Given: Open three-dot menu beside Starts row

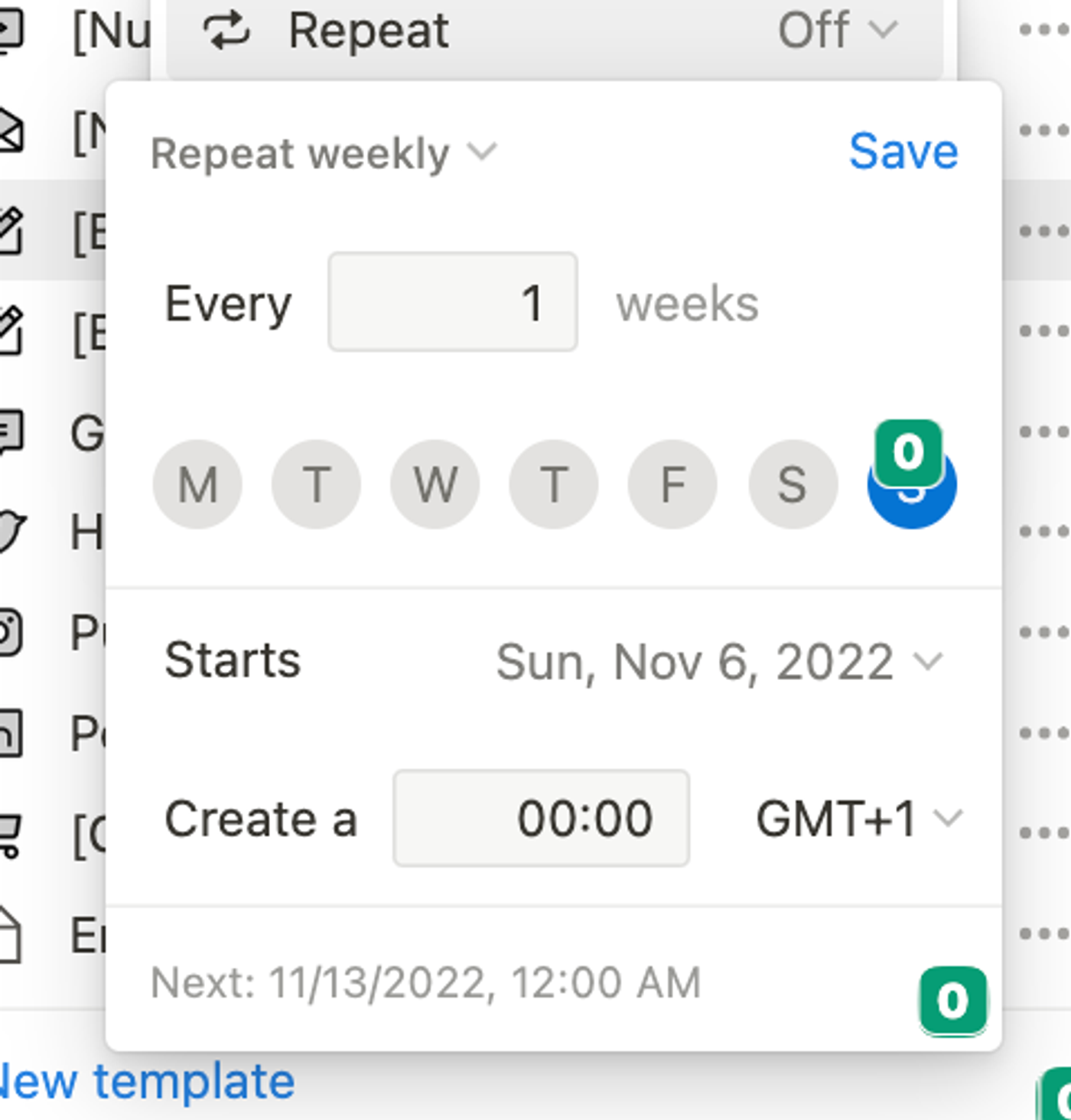Looking at the screenshot, I should pyautogui.click(x=1044, y=632).
